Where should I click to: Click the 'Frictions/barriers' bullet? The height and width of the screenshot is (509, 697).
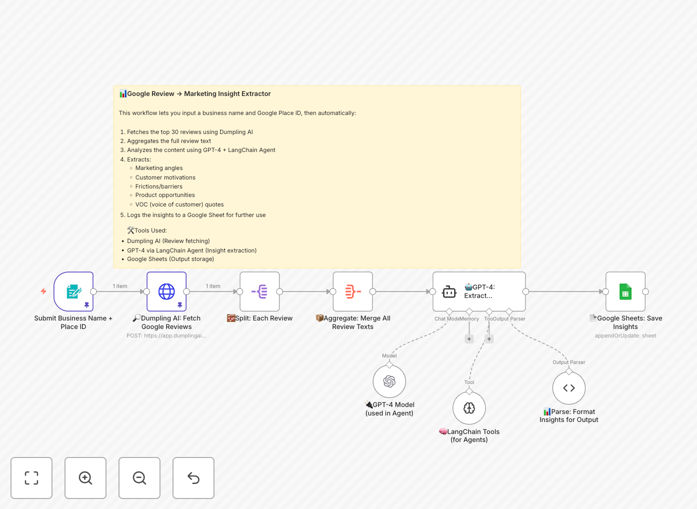click(159, 186)
